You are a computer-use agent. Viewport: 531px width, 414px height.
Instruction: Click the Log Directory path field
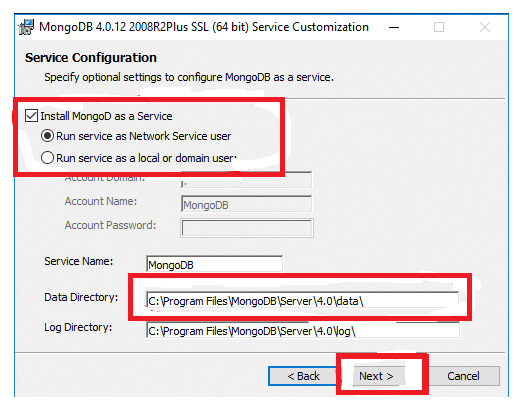pyautogui.click(x=303, y=330)
